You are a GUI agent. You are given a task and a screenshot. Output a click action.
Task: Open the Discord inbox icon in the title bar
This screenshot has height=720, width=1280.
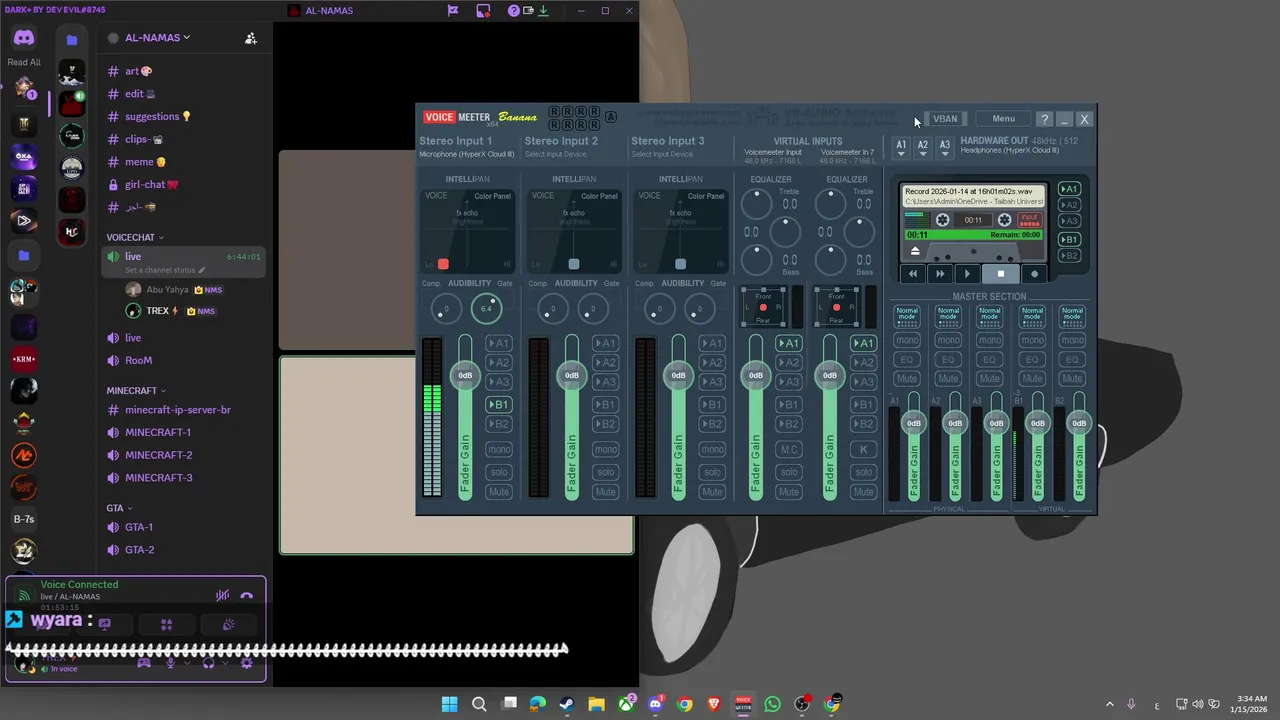pyautogui.click(x=483, y=11)
